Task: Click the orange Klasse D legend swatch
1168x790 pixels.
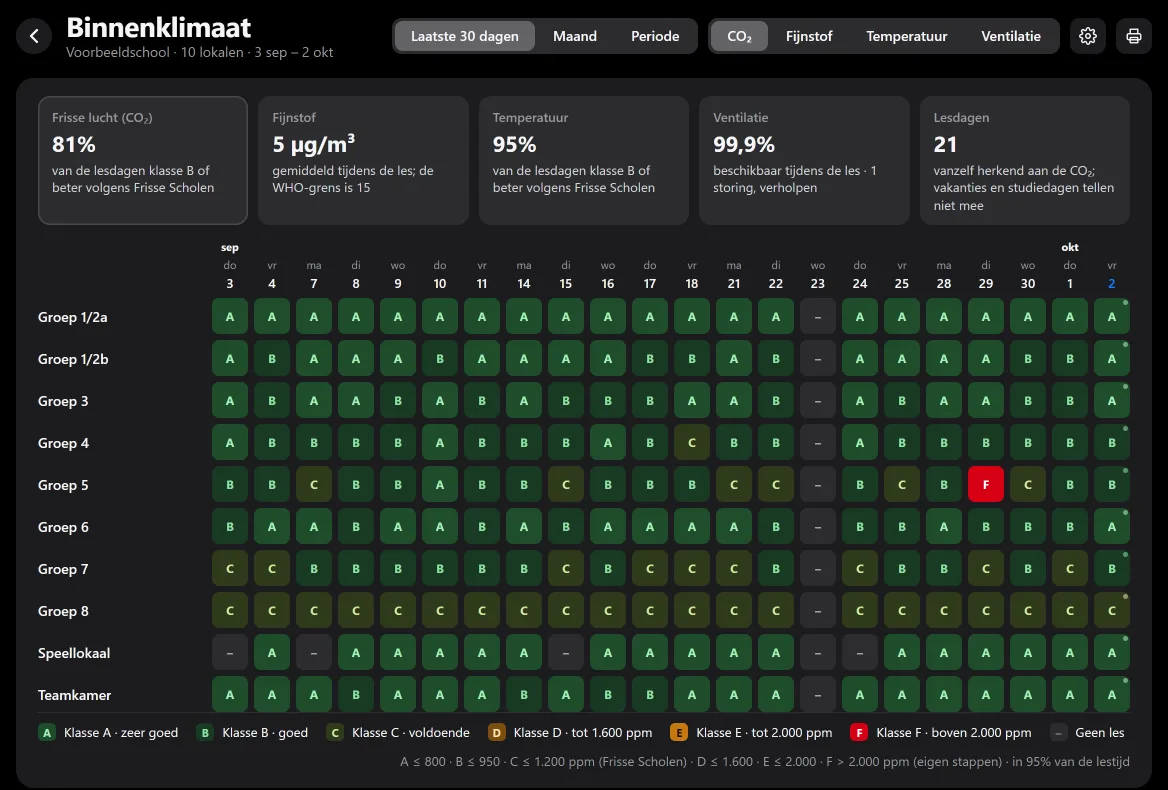Action: pyautogui.click(x=497, y=733)
